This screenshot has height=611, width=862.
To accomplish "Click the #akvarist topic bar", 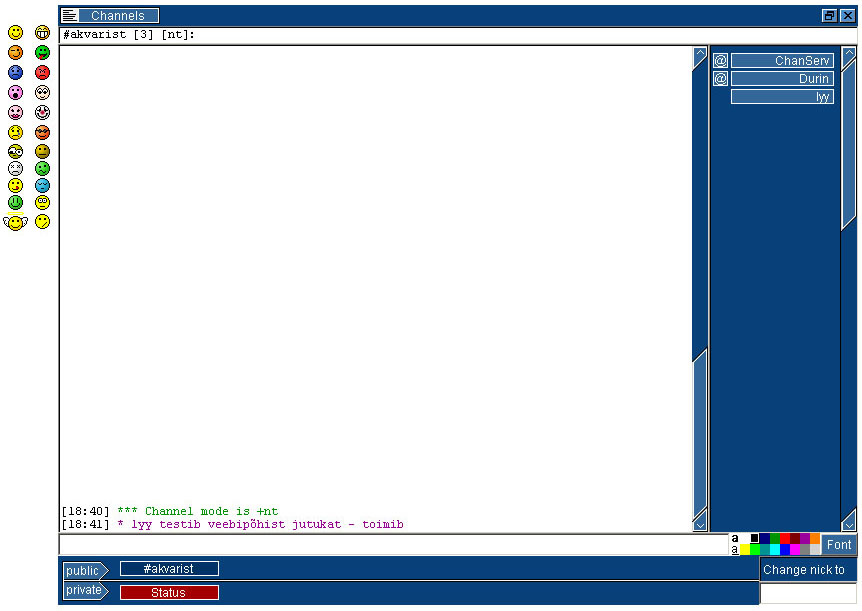I will pyautogui.click(x=458, y=35).
